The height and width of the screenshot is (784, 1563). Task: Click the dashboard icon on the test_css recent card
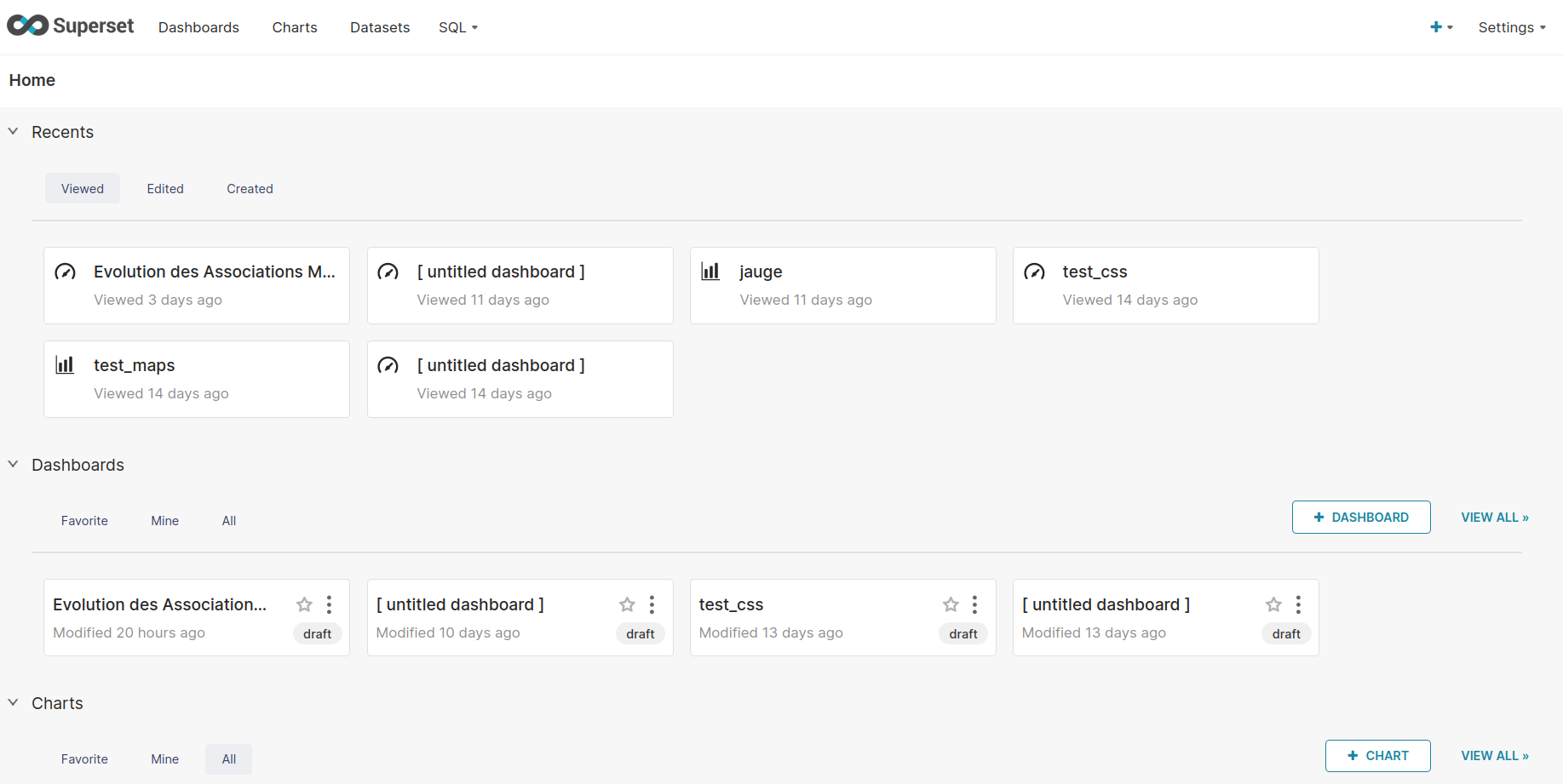[x=1035, y=272]
